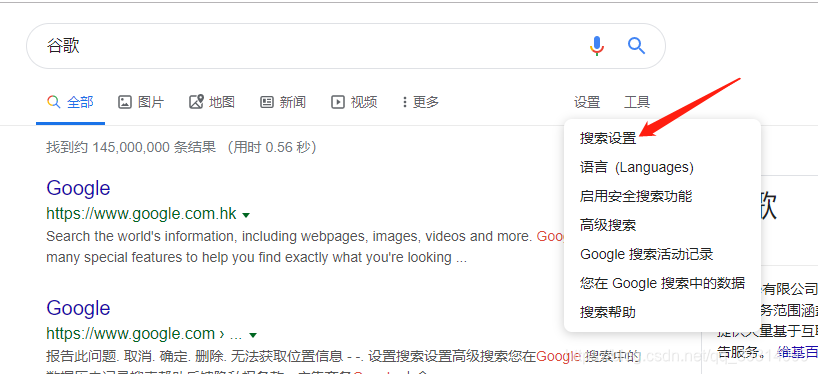Click the 全部 tab's colored magnifier icon

point(54,102)
